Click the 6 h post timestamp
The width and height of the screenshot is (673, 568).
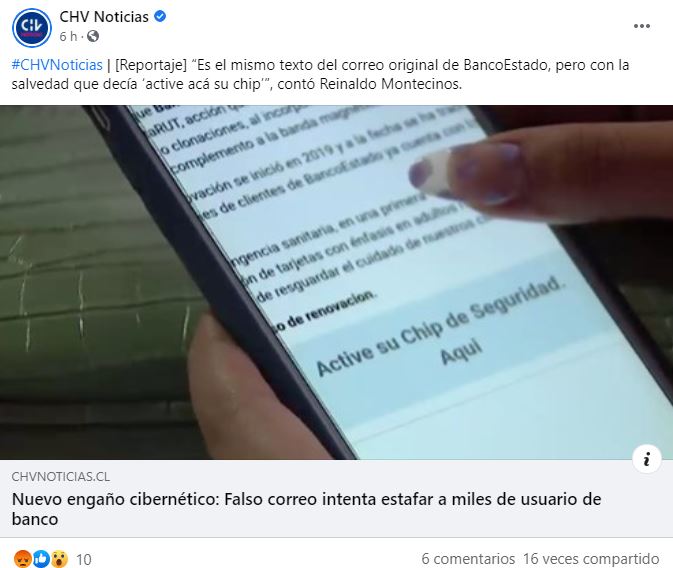68,36
